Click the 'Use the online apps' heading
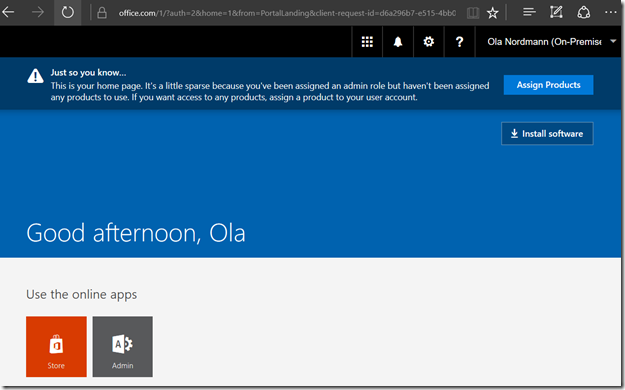This screenshot has width=625, height=390. (82, 294)
